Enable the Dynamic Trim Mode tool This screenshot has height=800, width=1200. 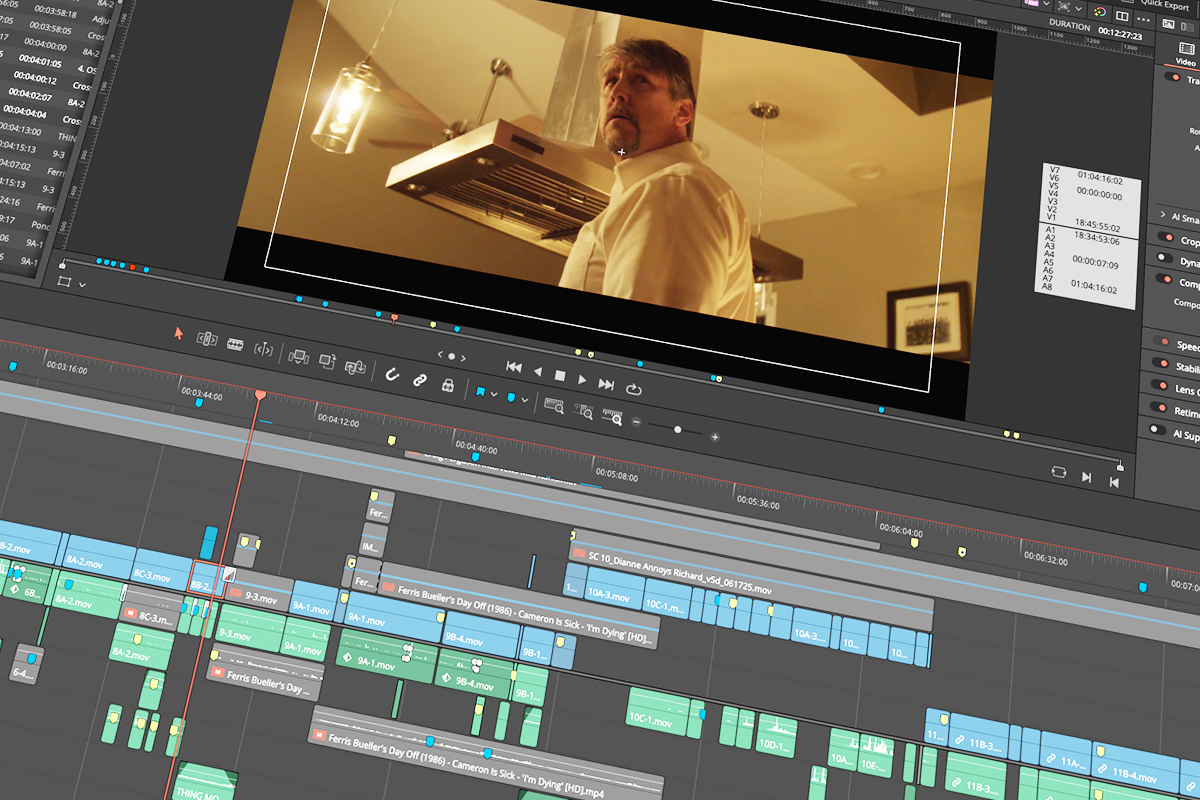coord(264,349)
